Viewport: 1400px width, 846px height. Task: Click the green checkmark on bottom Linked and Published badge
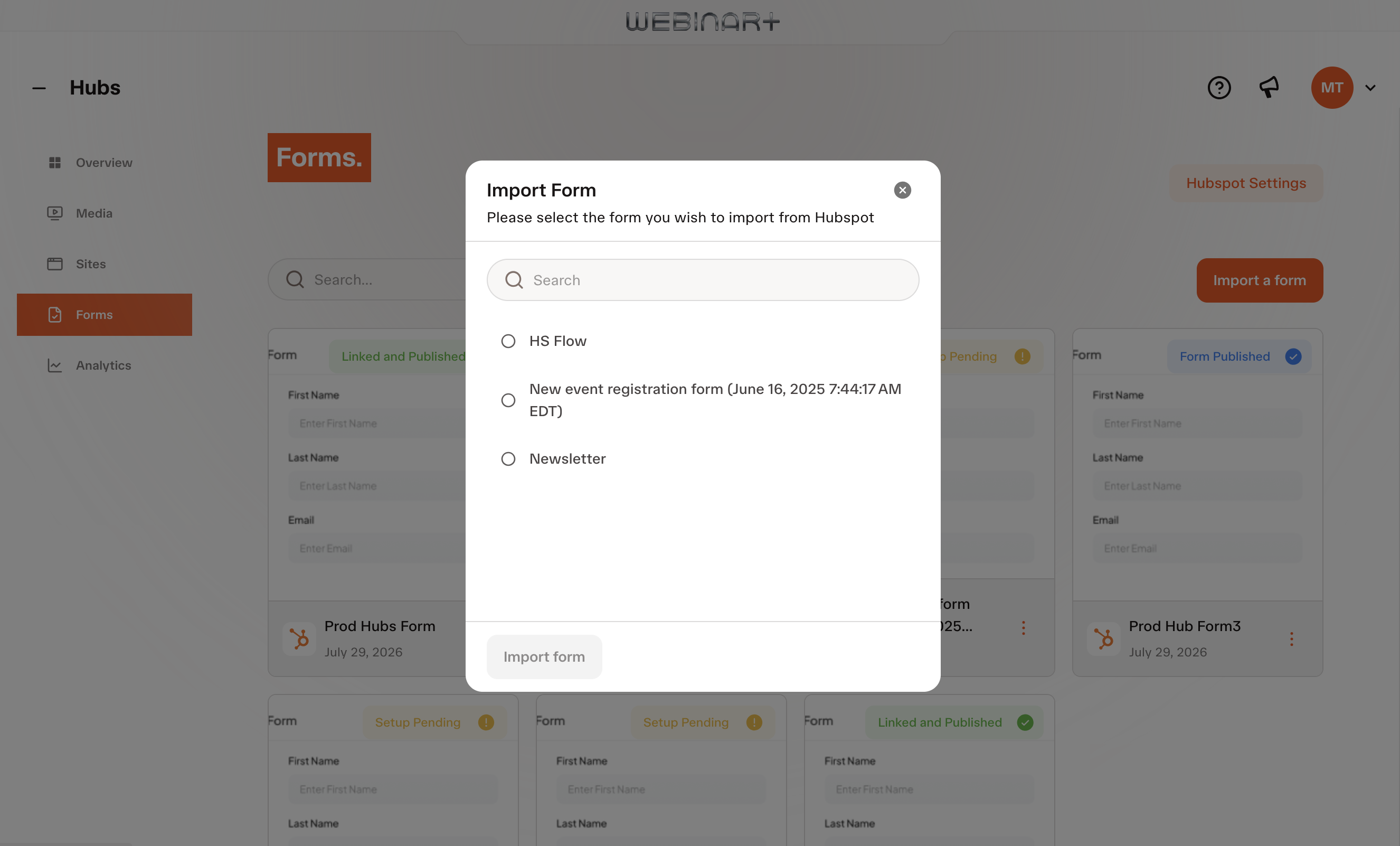tap(1025, 722)
